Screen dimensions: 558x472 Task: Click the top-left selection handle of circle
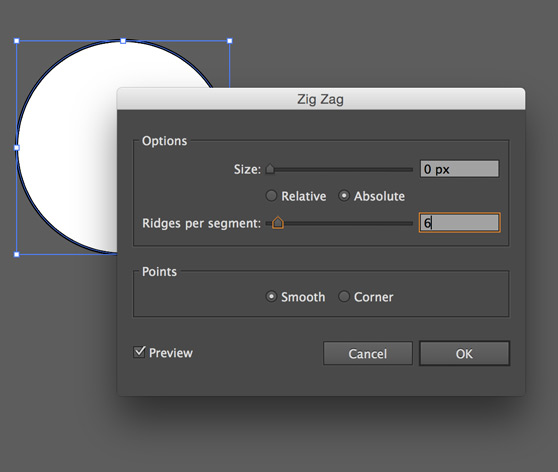(17, 41)
